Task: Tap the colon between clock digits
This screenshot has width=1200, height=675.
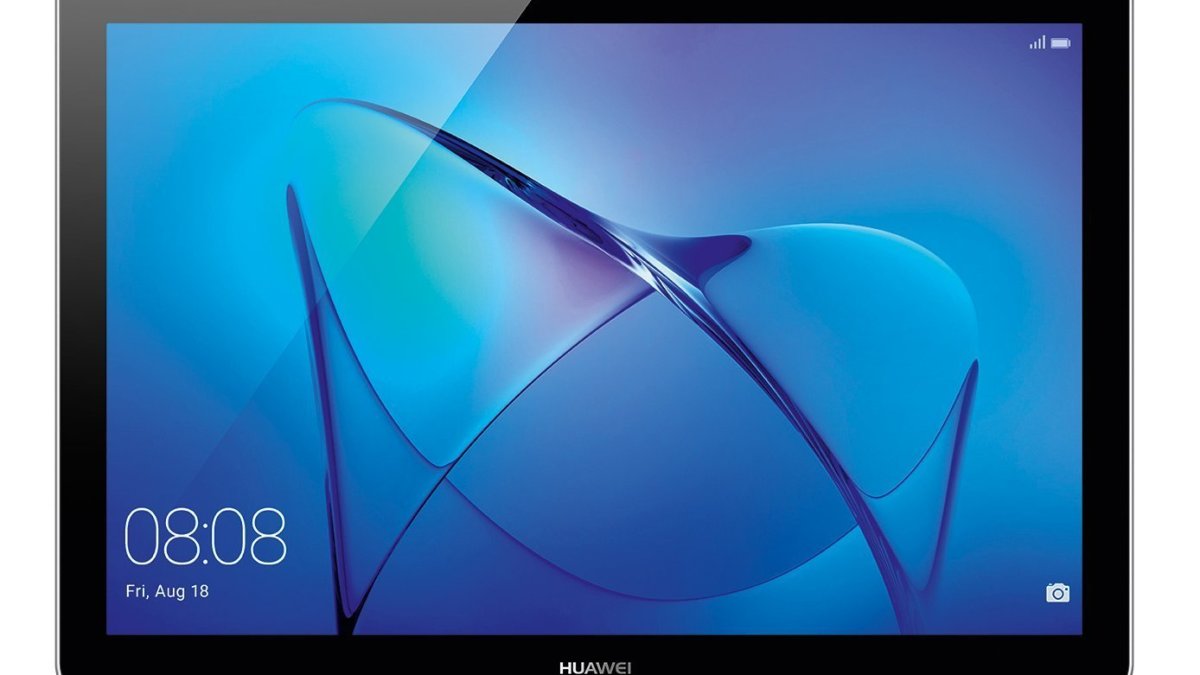Action: pyautogui.click(x=206, y=538)
